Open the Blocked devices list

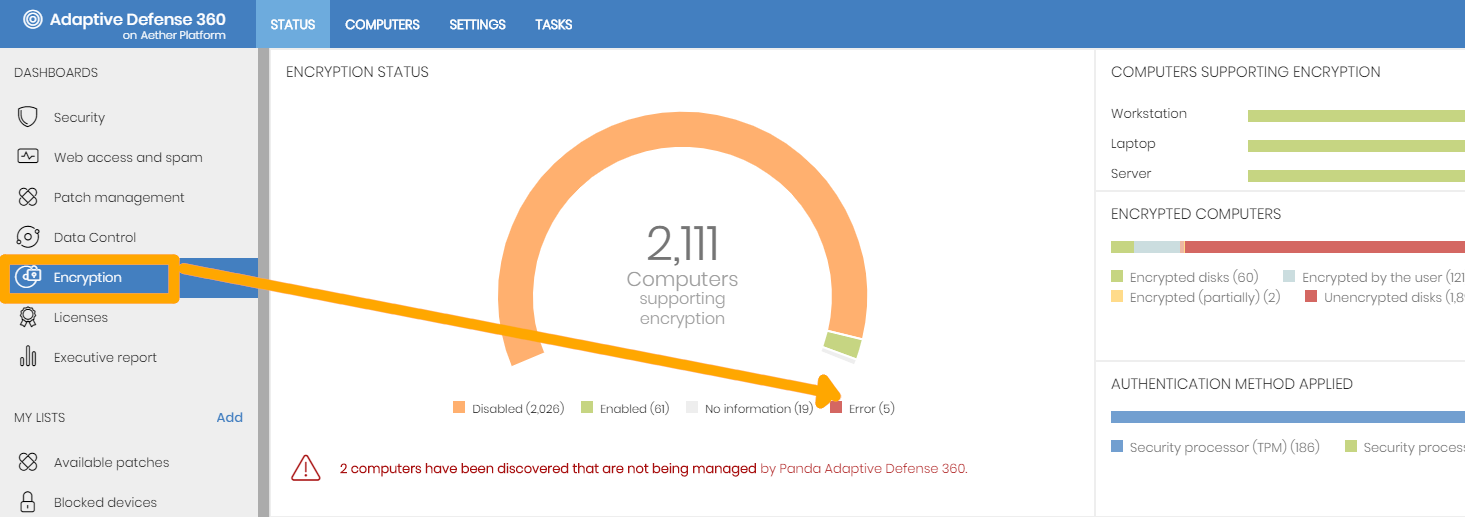pyautogui.click(x=105, y=503)
